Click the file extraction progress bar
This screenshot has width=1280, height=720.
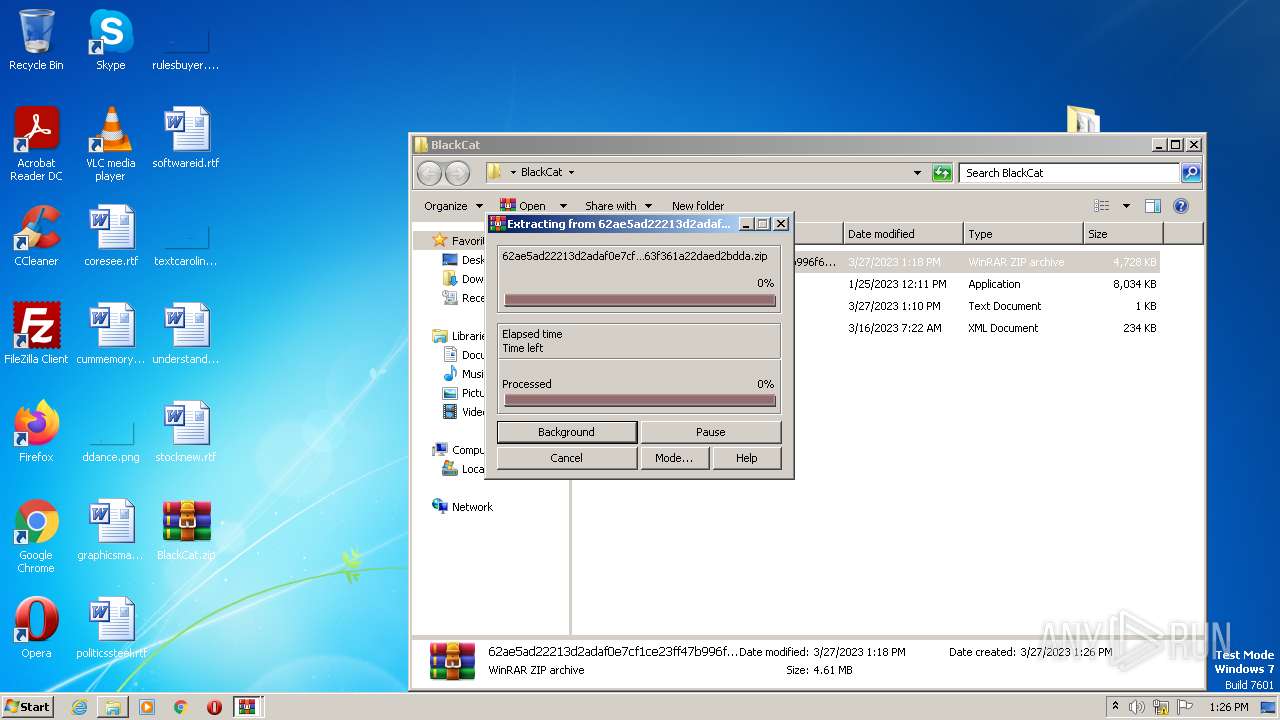point(640,300)
